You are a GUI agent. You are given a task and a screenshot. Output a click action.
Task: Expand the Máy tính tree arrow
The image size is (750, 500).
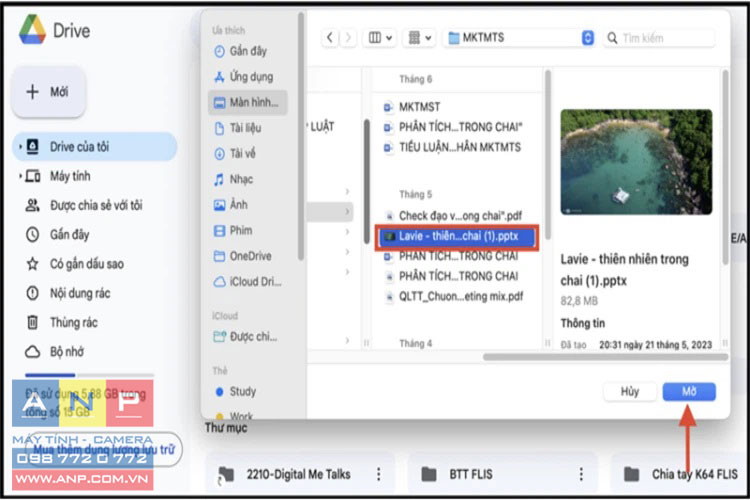(x=20, y=176)
